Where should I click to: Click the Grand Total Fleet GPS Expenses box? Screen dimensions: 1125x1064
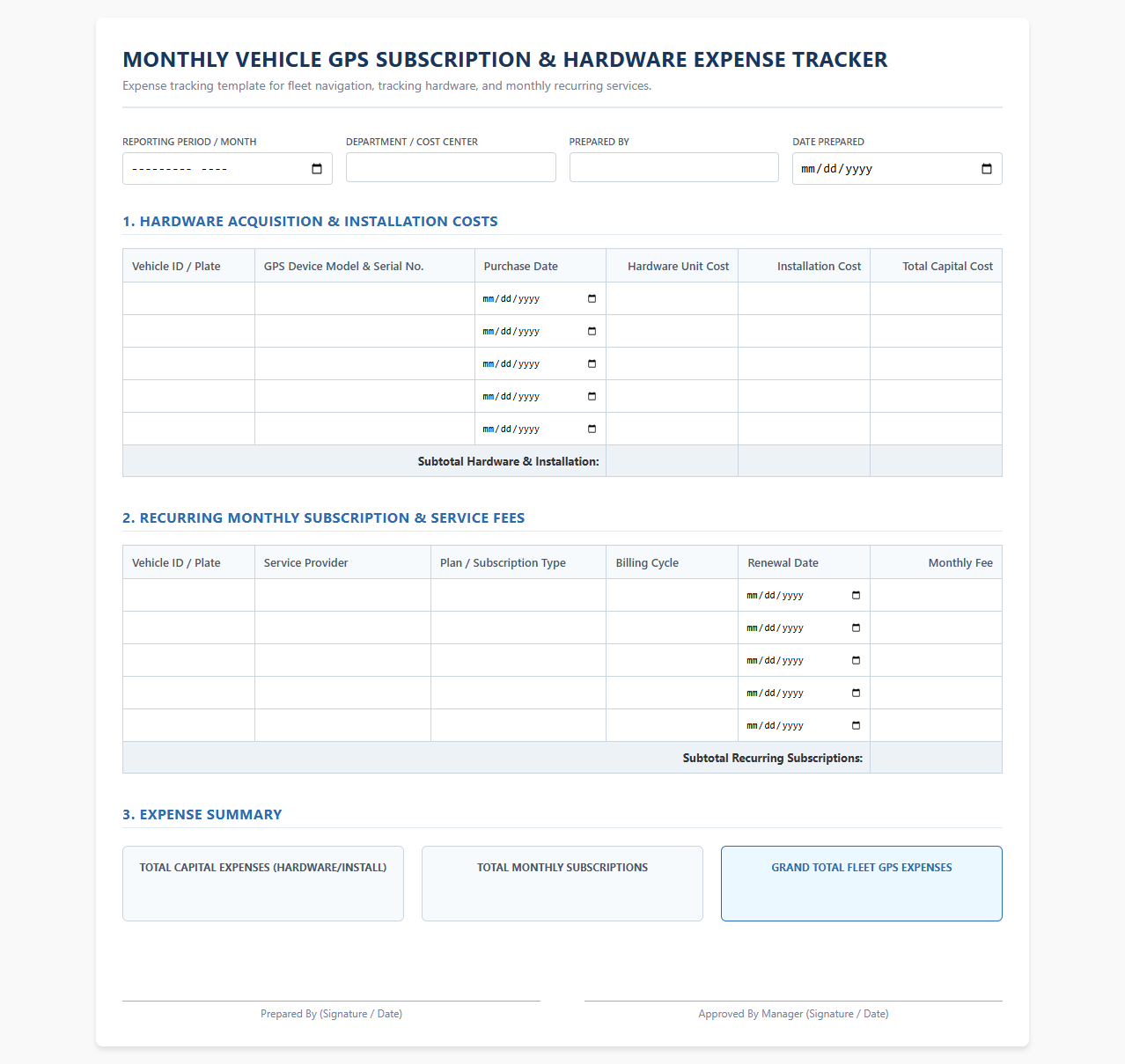[x=862, y=884]
